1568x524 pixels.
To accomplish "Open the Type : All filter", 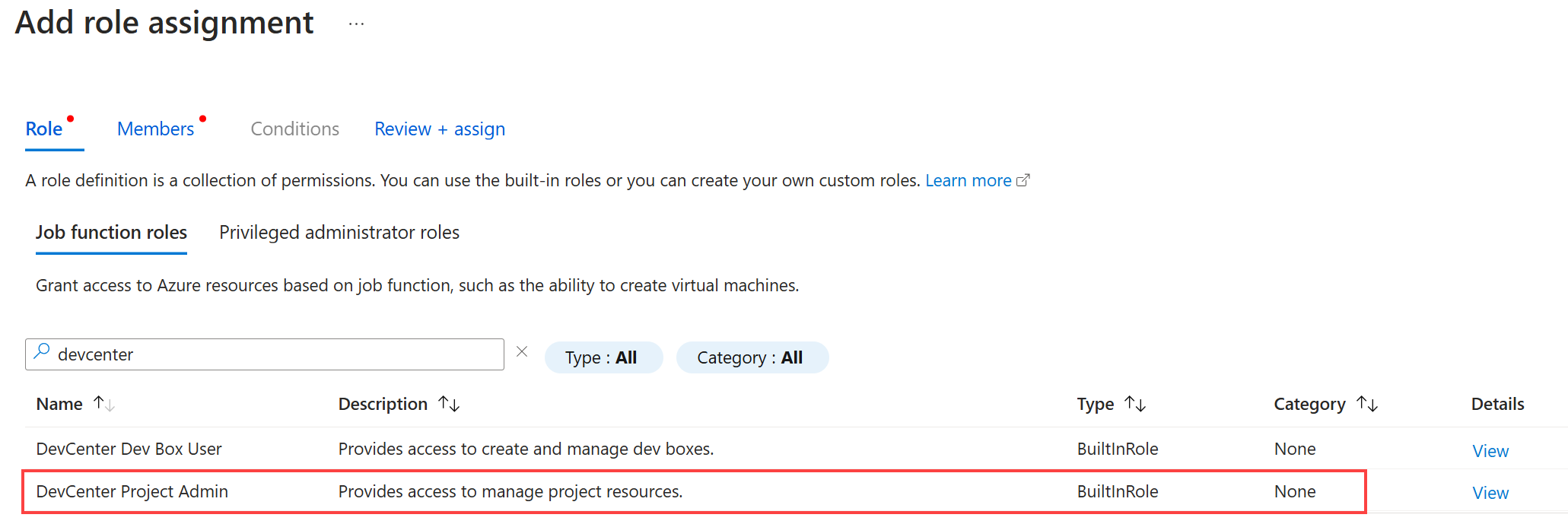I will point(603,357).
